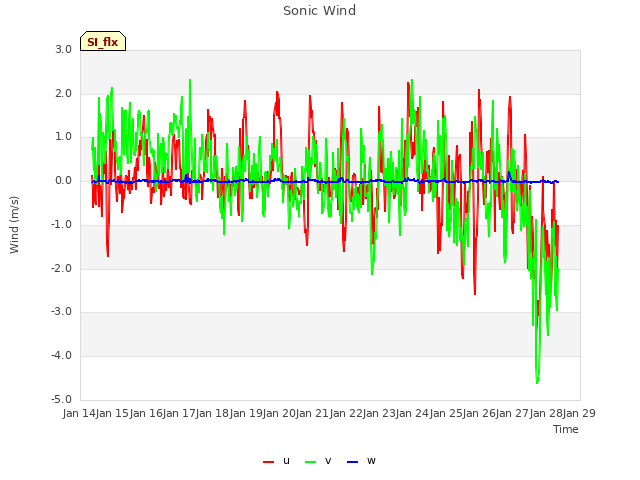Click the Jan 29 x-axis tick label
Viewport: 640px width, 480px height.
point(580,413)
